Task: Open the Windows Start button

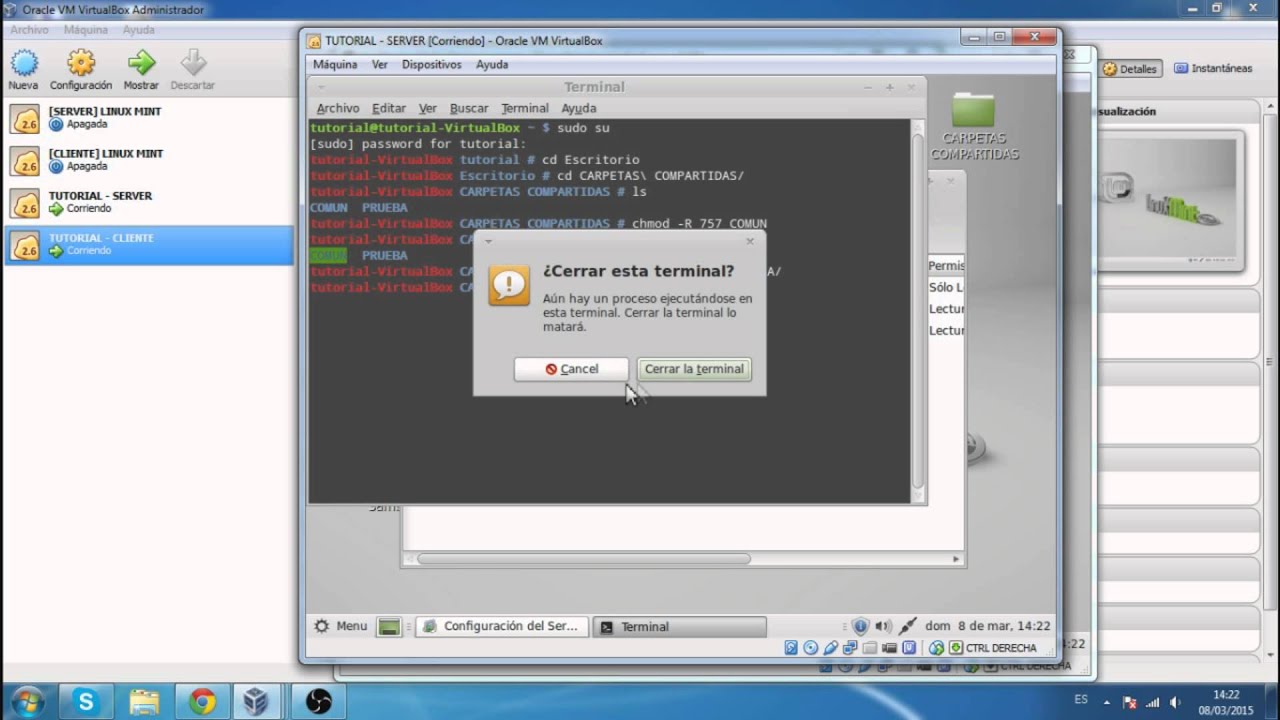Action: pos(26,701)
